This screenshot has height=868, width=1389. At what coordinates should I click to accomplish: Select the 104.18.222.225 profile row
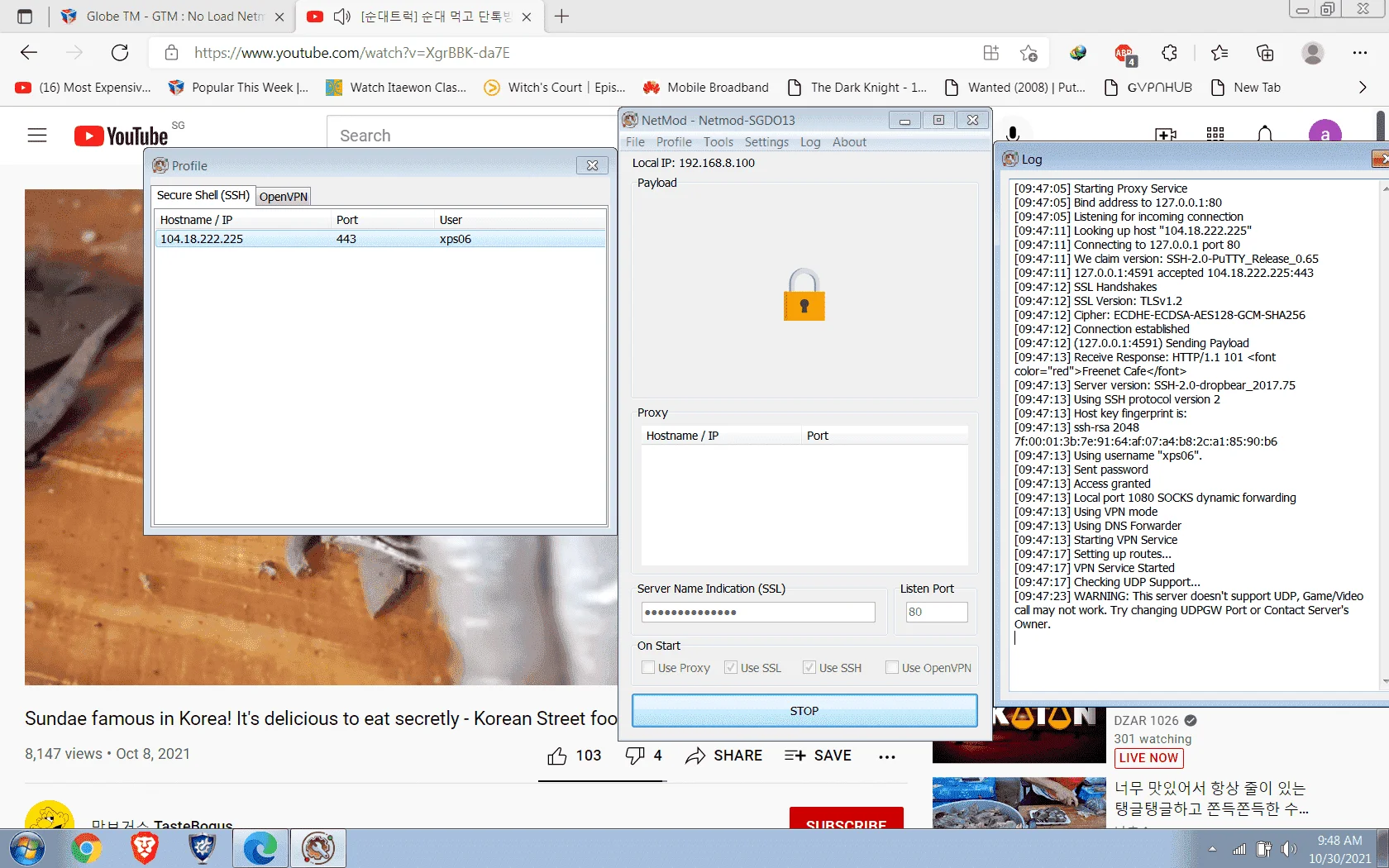point(380,239)
